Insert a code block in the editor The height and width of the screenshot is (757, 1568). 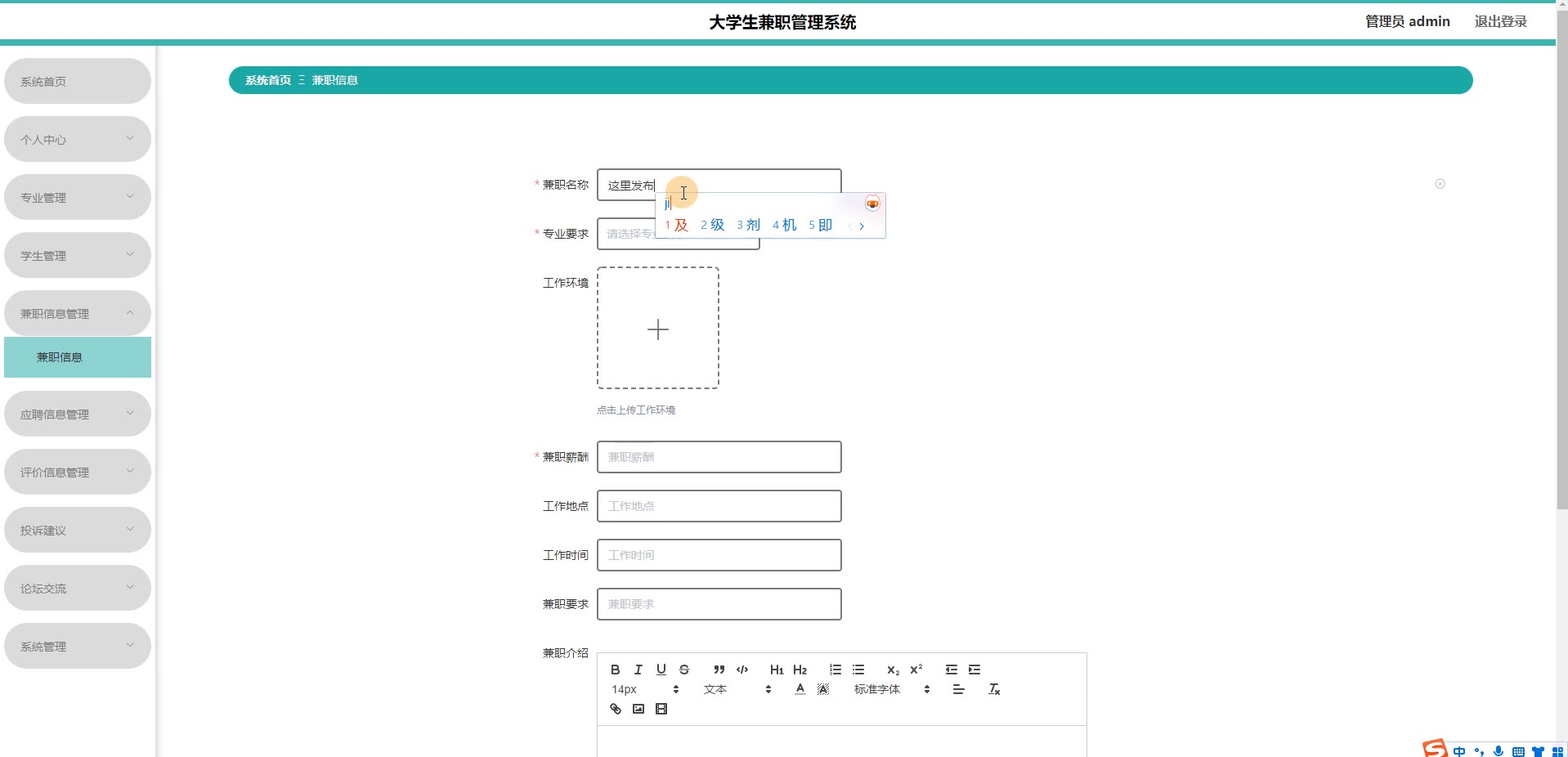click(742, 670)
